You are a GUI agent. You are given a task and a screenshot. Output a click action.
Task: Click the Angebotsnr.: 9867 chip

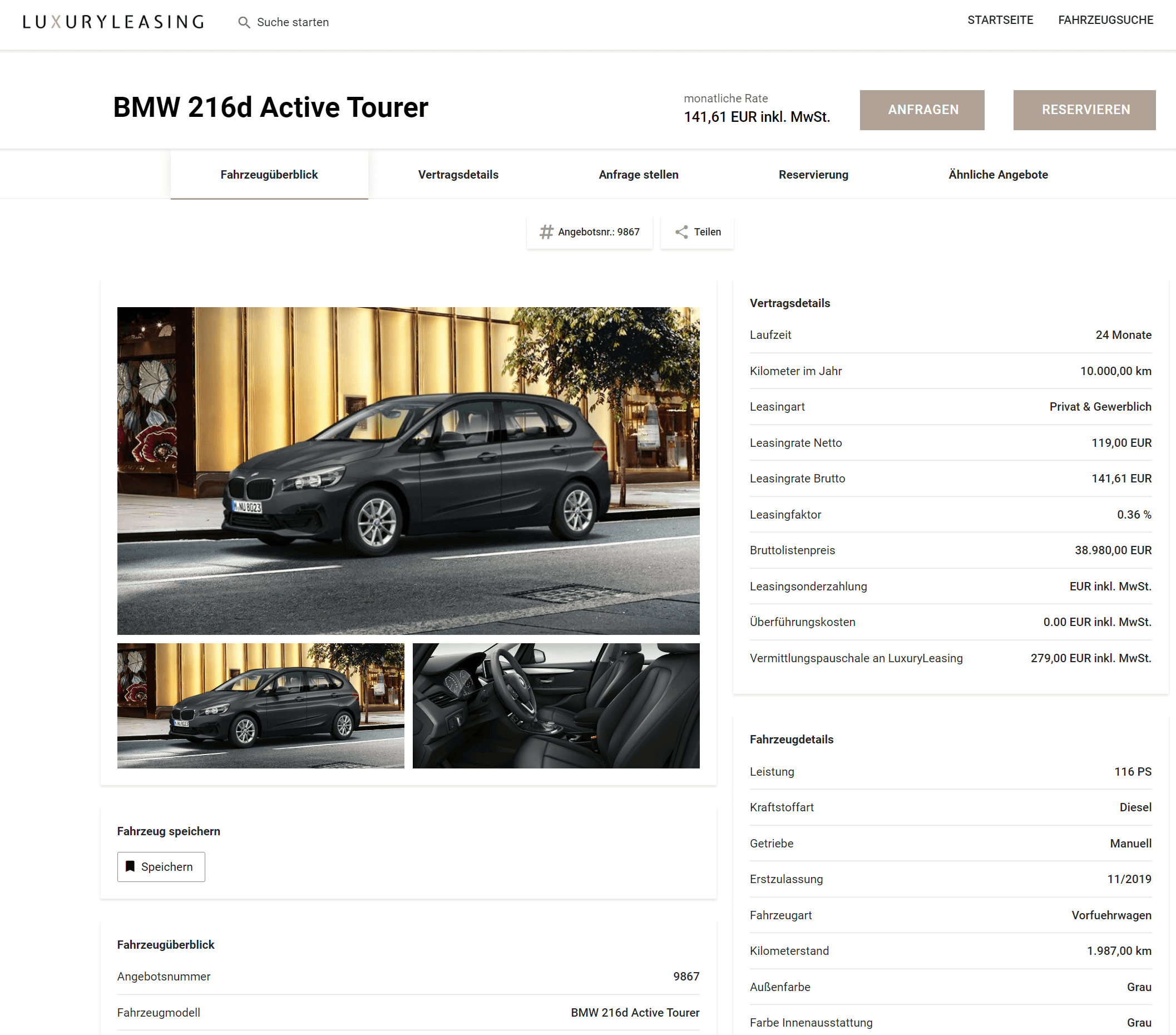tap(589, 232)
